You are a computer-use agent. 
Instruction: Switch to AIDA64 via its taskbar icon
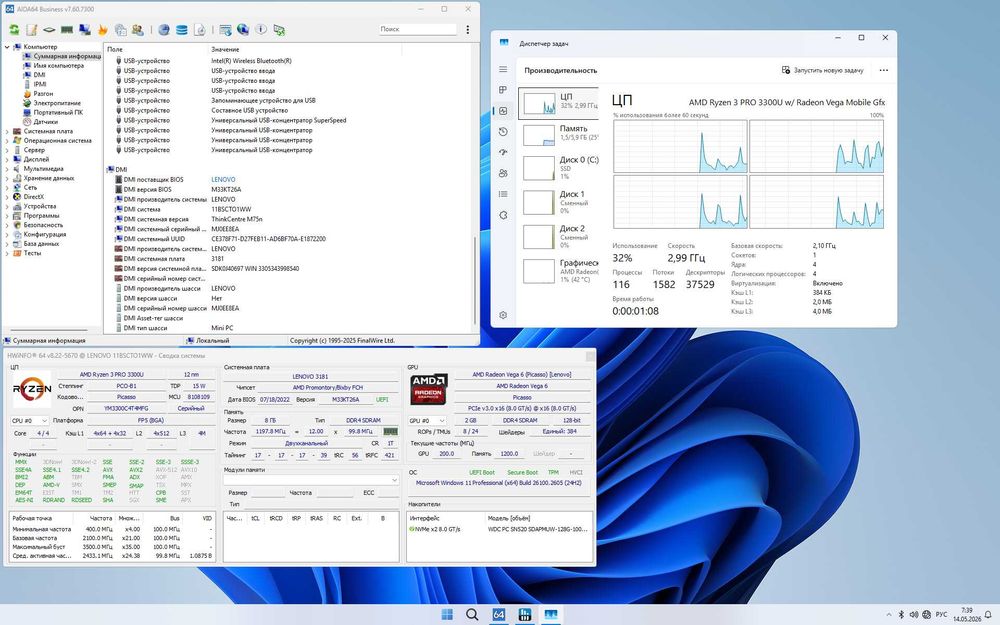click(499, 614)
